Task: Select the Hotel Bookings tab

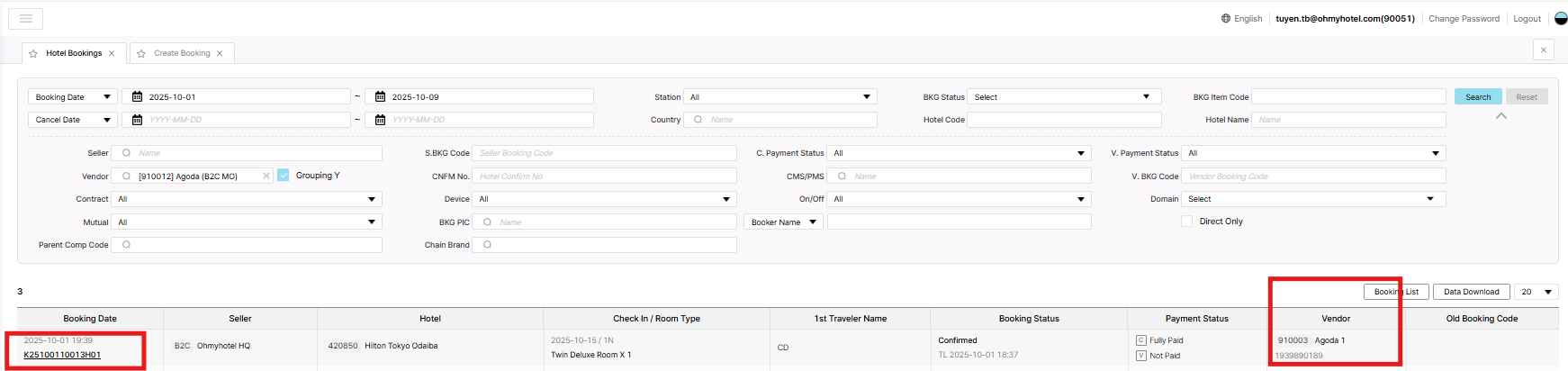Action: point(74,54)
